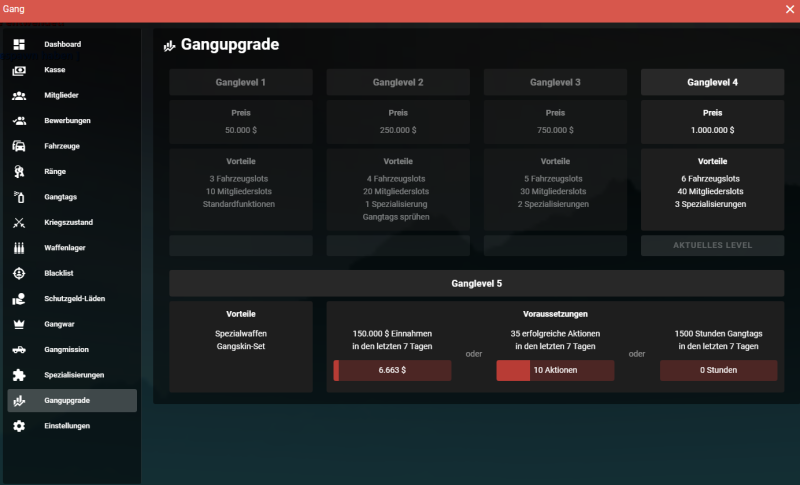Click the Gangupgrade heading icon
The image size is (800, 485).
tap(169, 46)
